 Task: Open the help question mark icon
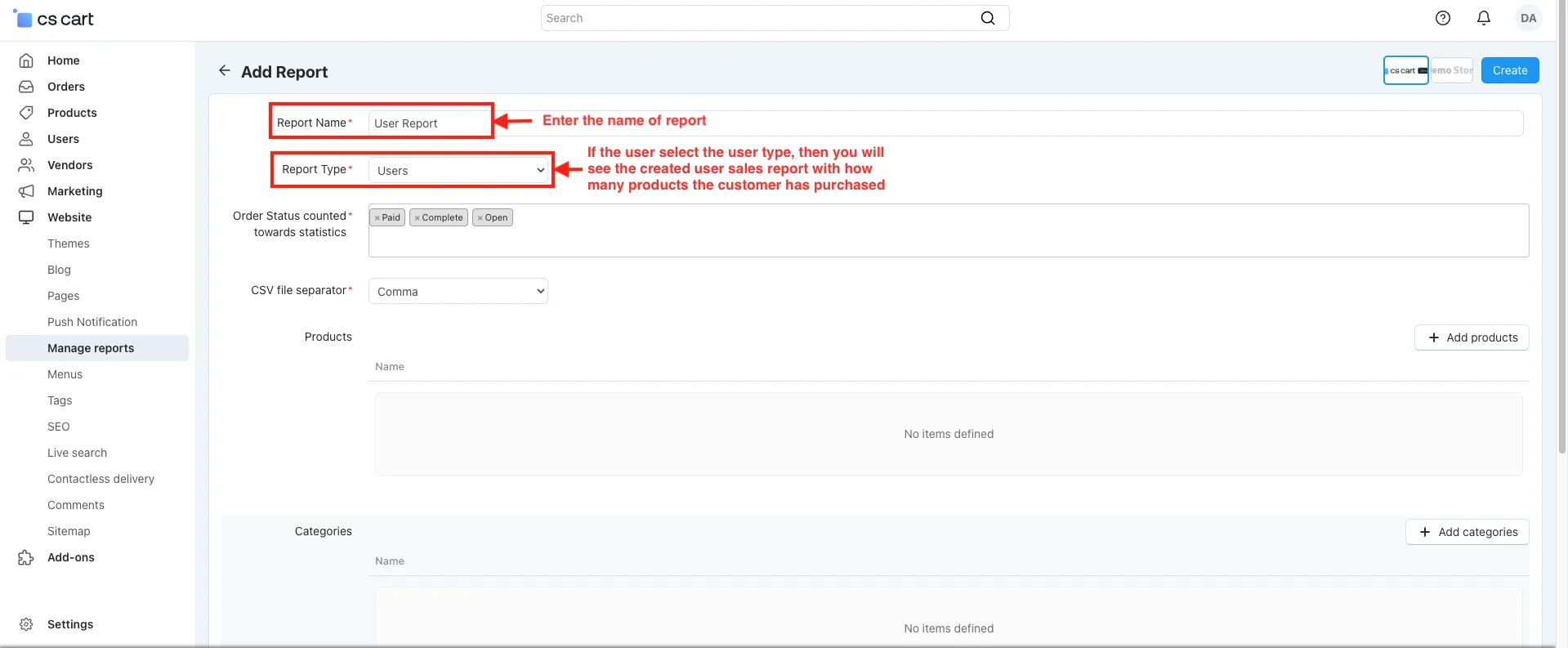click(1442, 18)
